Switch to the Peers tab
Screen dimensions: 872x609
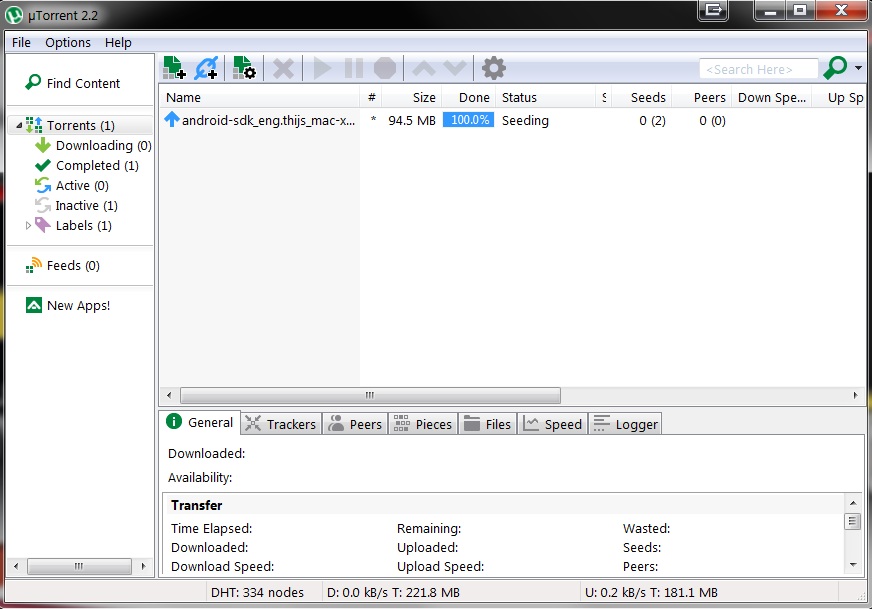tap(355, 424)
